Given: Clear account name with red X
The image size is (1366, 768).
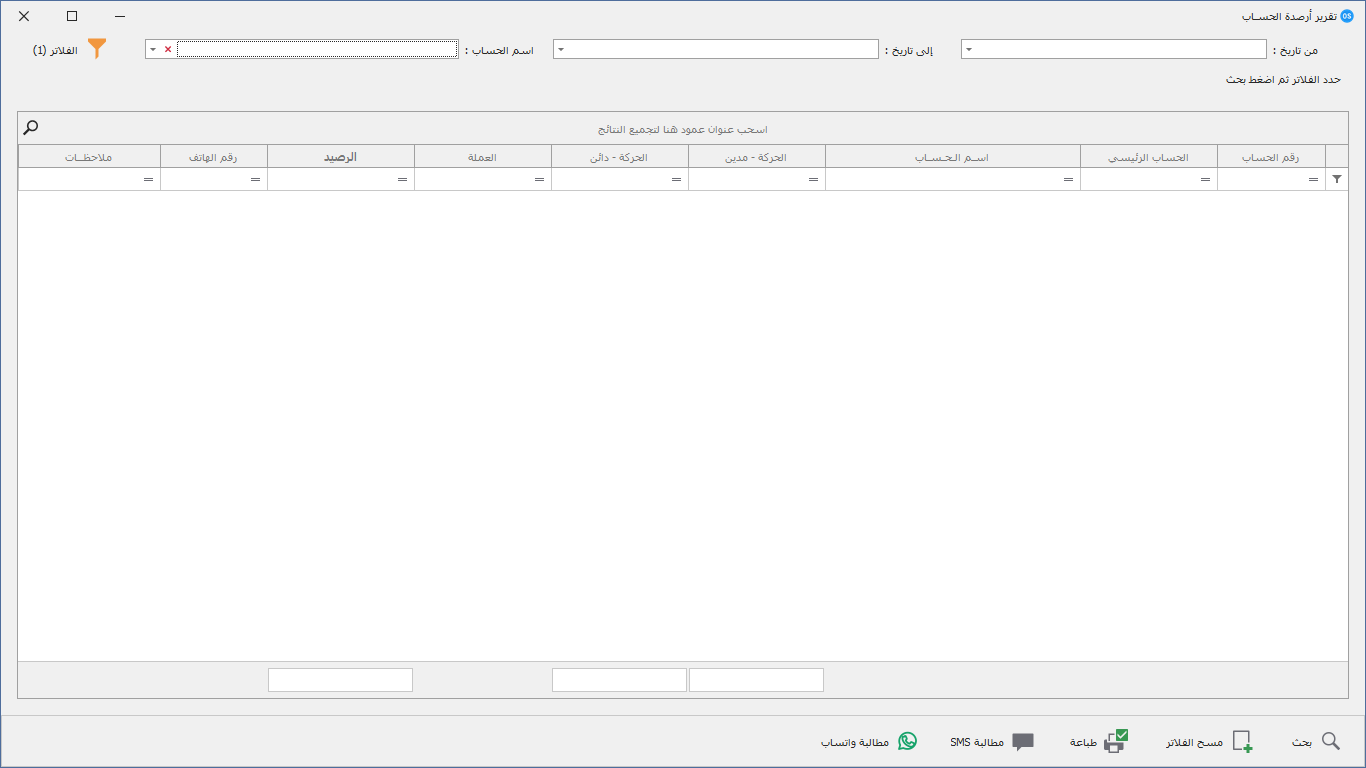Looking at the screenshot, I should pyautogui.click(x=168, y=49).
